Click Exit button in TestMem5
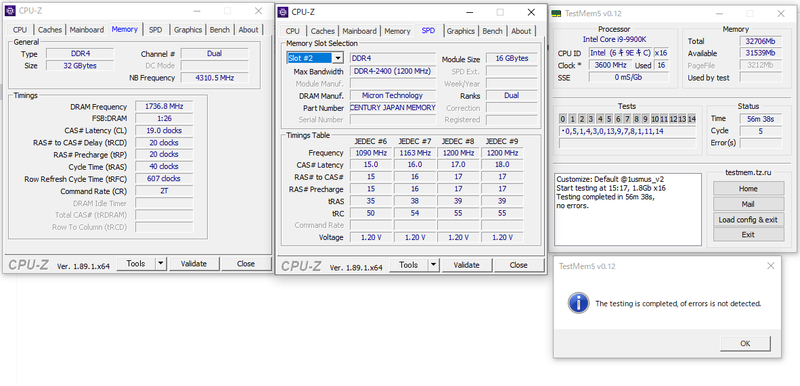Viewport: 800px width, 386px height. [x=748, y=235]
